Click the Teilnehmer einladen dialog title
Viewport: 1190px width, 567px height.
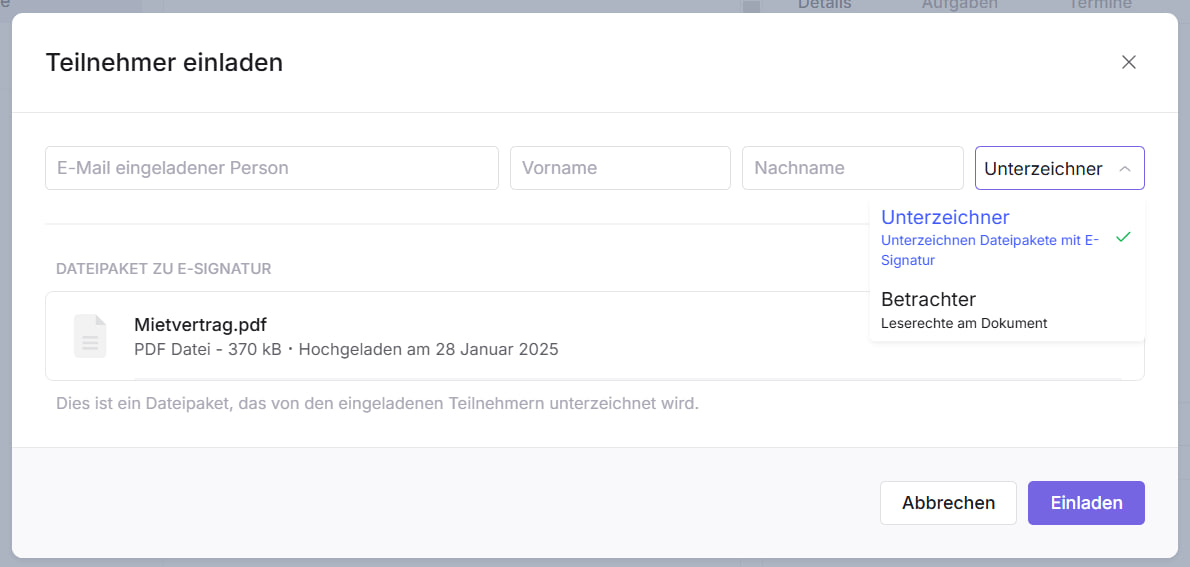click(x=164, y=63)
